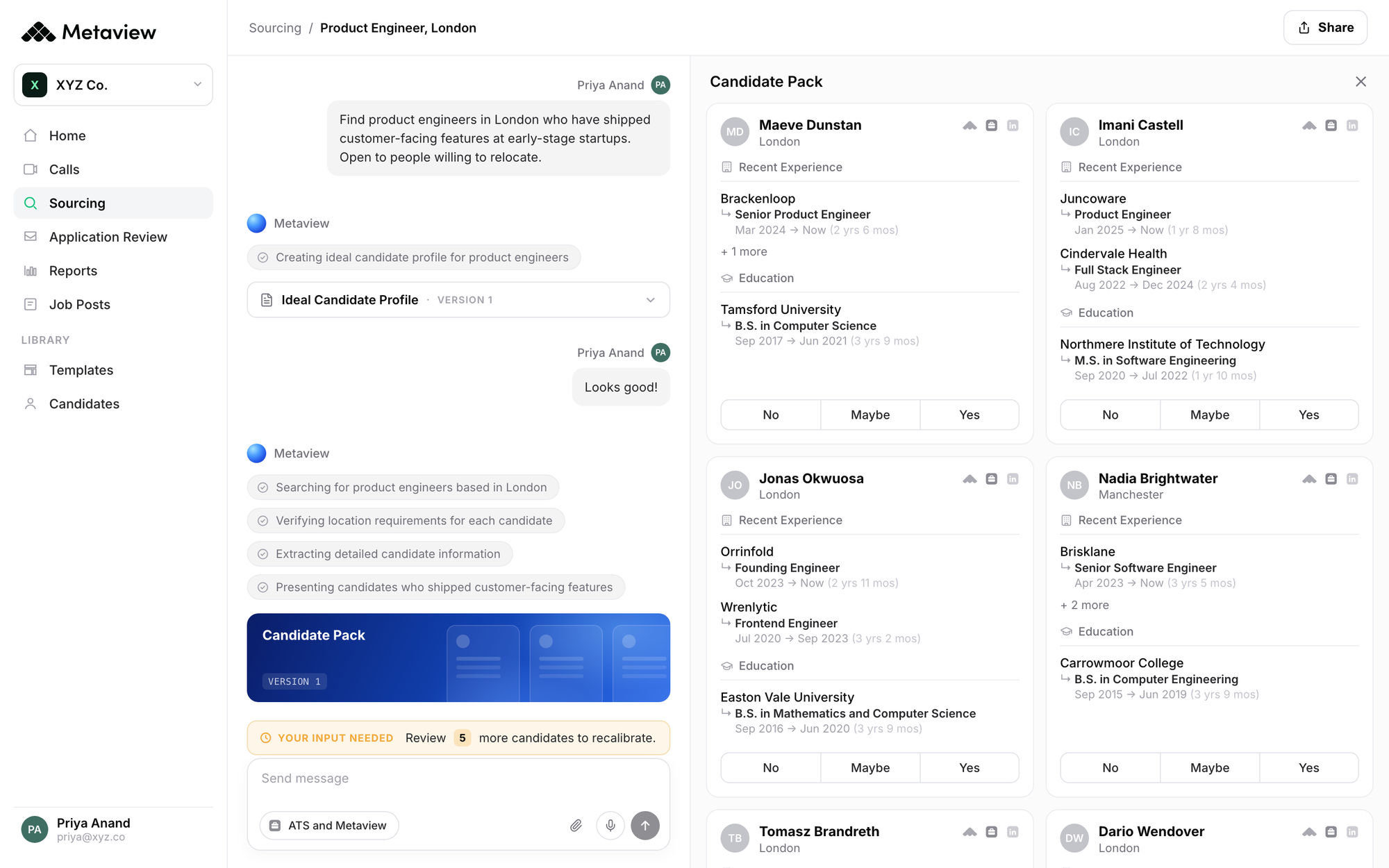Open Tomasz Brandreth's Metaview profile icon
1389x868 pixels.
970,832
